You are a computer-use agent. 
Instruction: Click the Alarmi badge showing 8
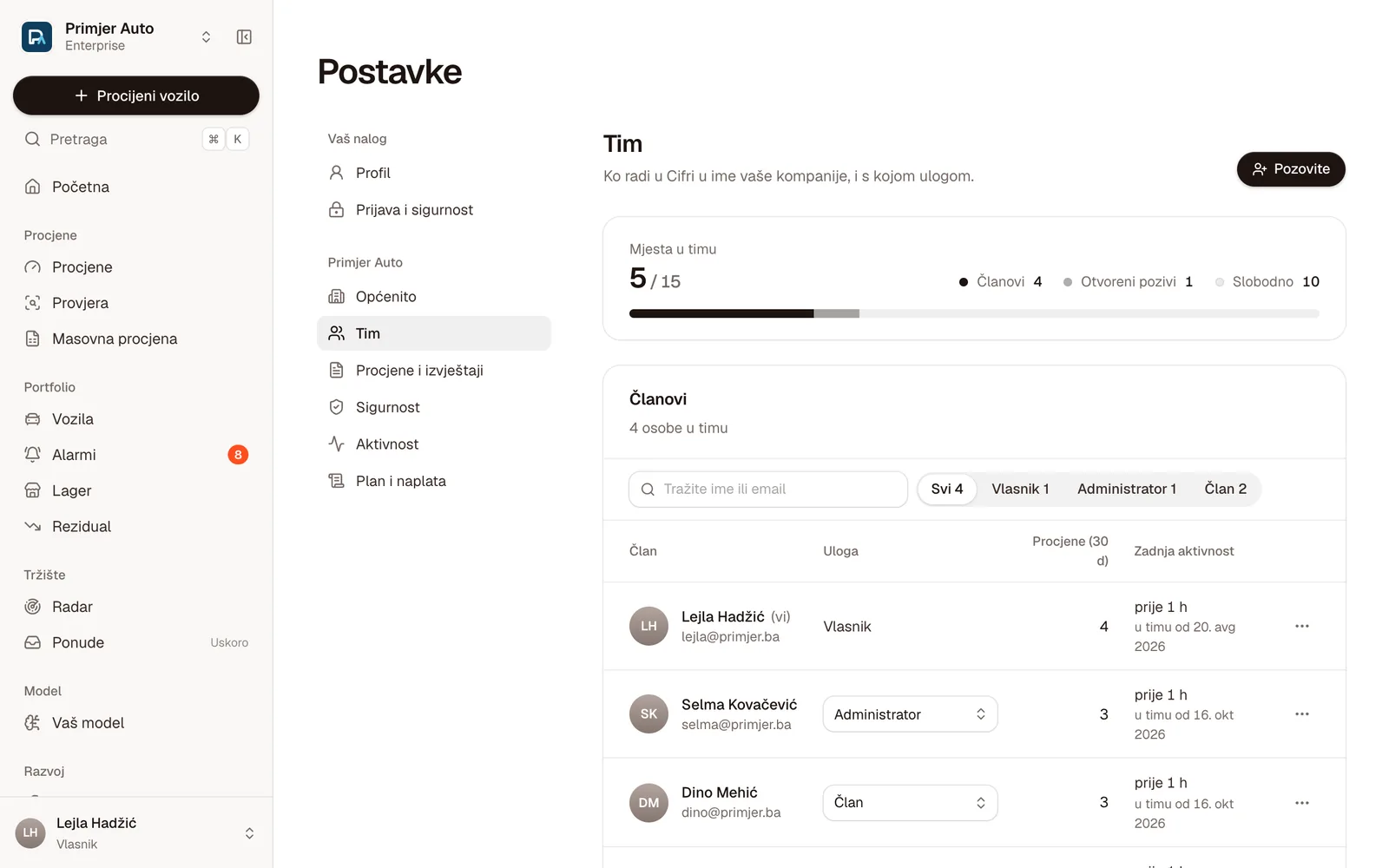point(238,455)
